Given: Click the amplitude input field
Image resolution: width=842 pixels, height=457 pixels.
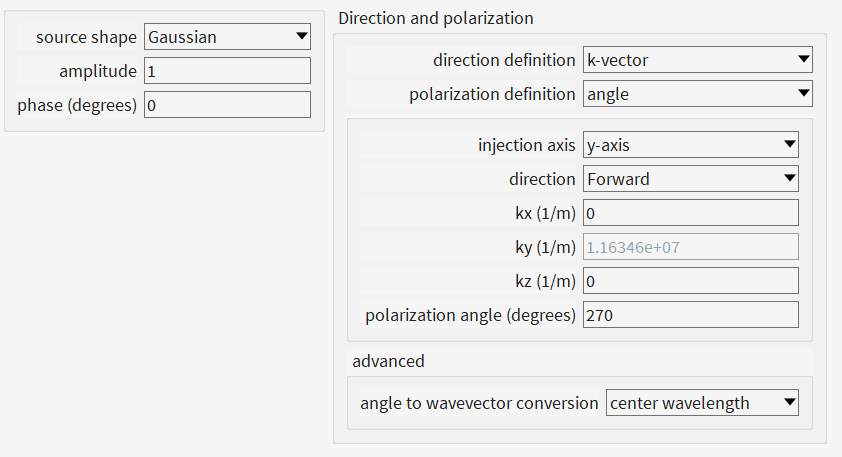Looking at the screenshot, I should click(x=227, y=71).
